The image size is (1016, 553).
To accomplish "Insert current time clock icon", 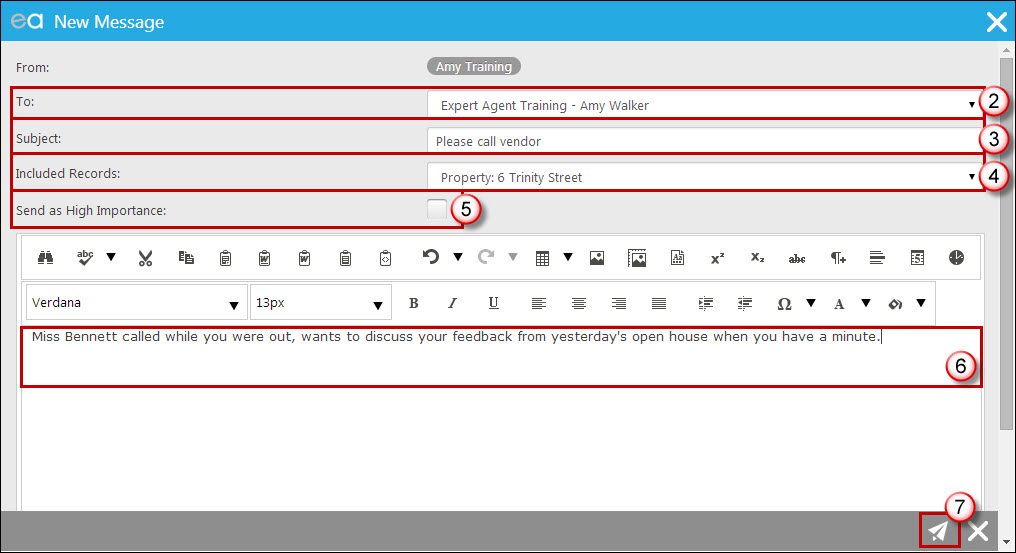I will click(956, 257).
